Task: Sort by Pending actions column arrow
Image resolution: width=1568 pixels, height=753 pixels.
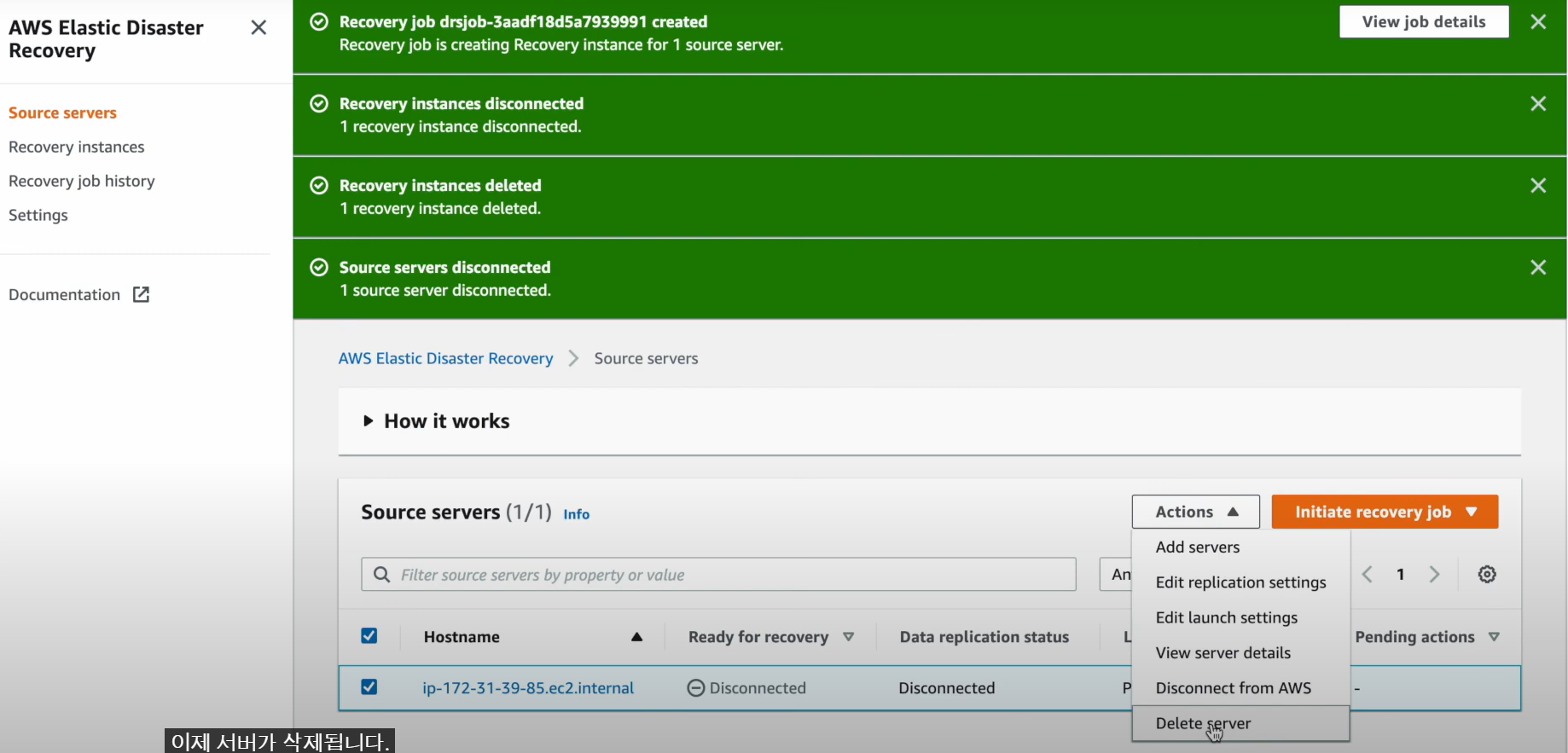Action: (1494, 637)
